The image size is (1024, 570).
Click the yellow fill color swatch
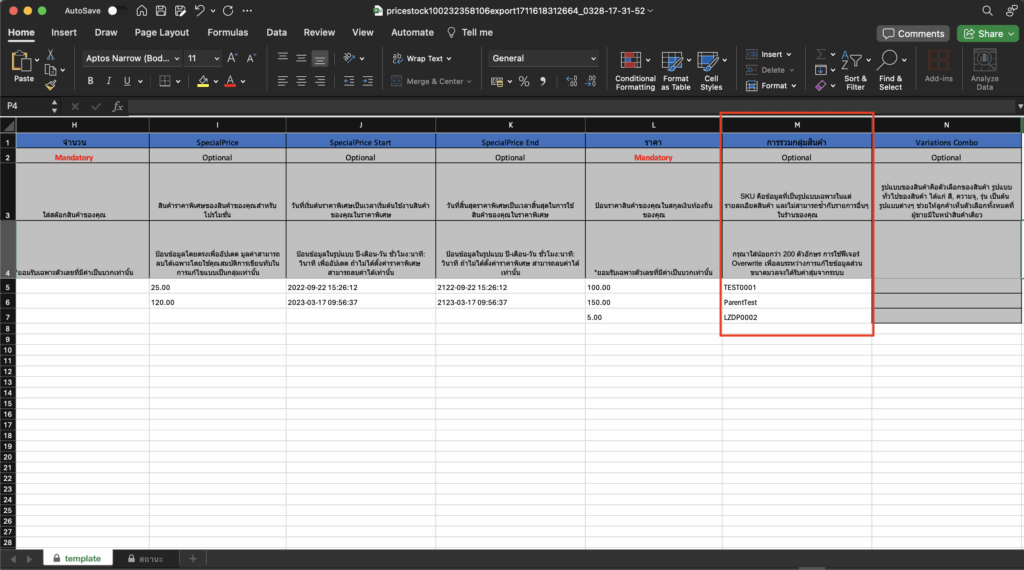pos(203,81)
